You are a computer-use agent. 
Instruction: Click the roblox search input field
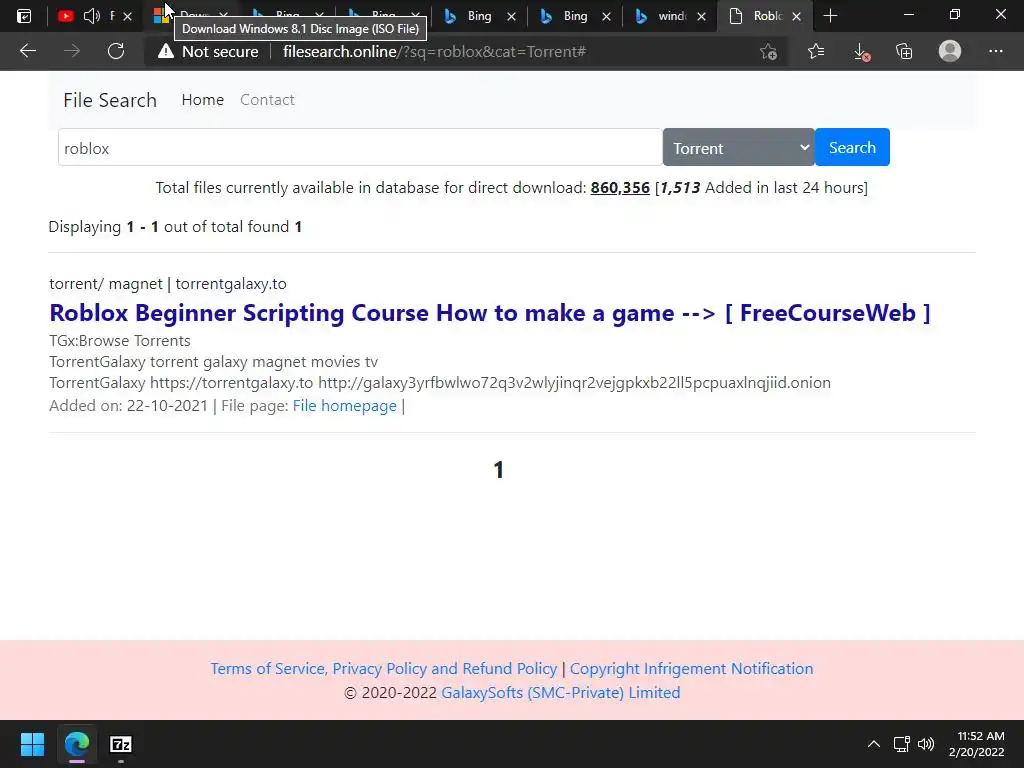pyautogui.click(x=360, y=148)
